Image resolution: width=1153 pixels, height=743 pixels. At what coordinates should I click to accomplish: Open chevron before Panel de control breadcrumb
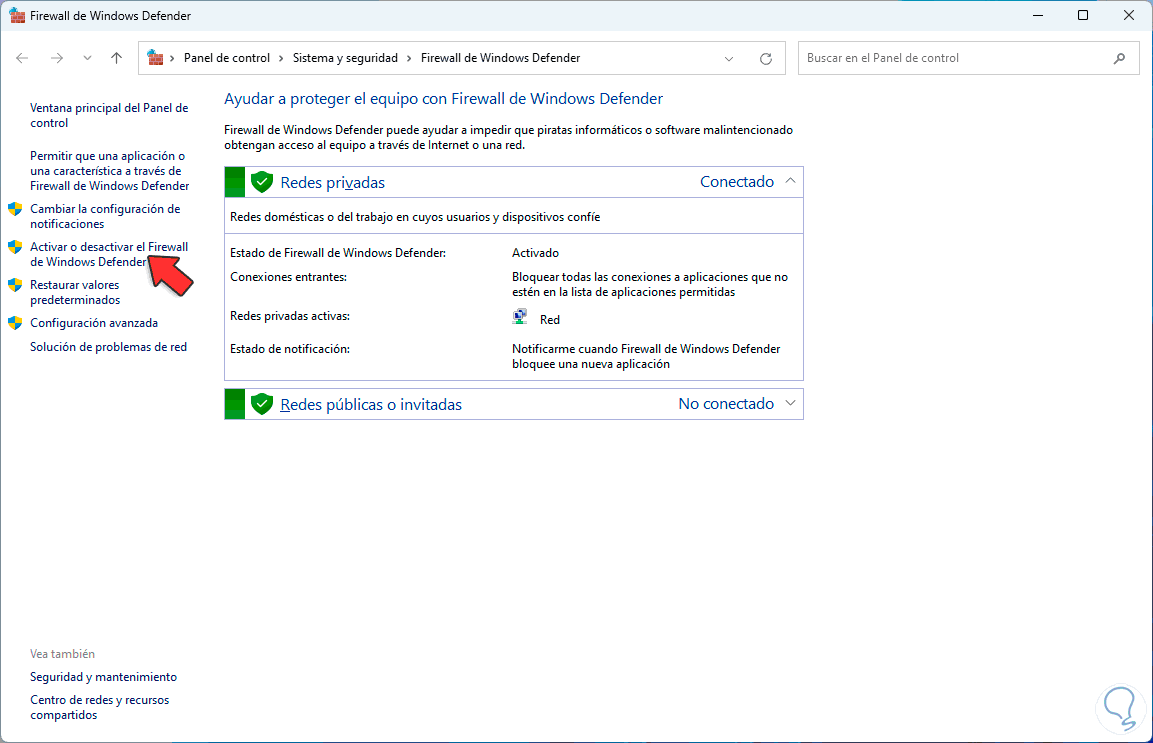coord(173,58)
